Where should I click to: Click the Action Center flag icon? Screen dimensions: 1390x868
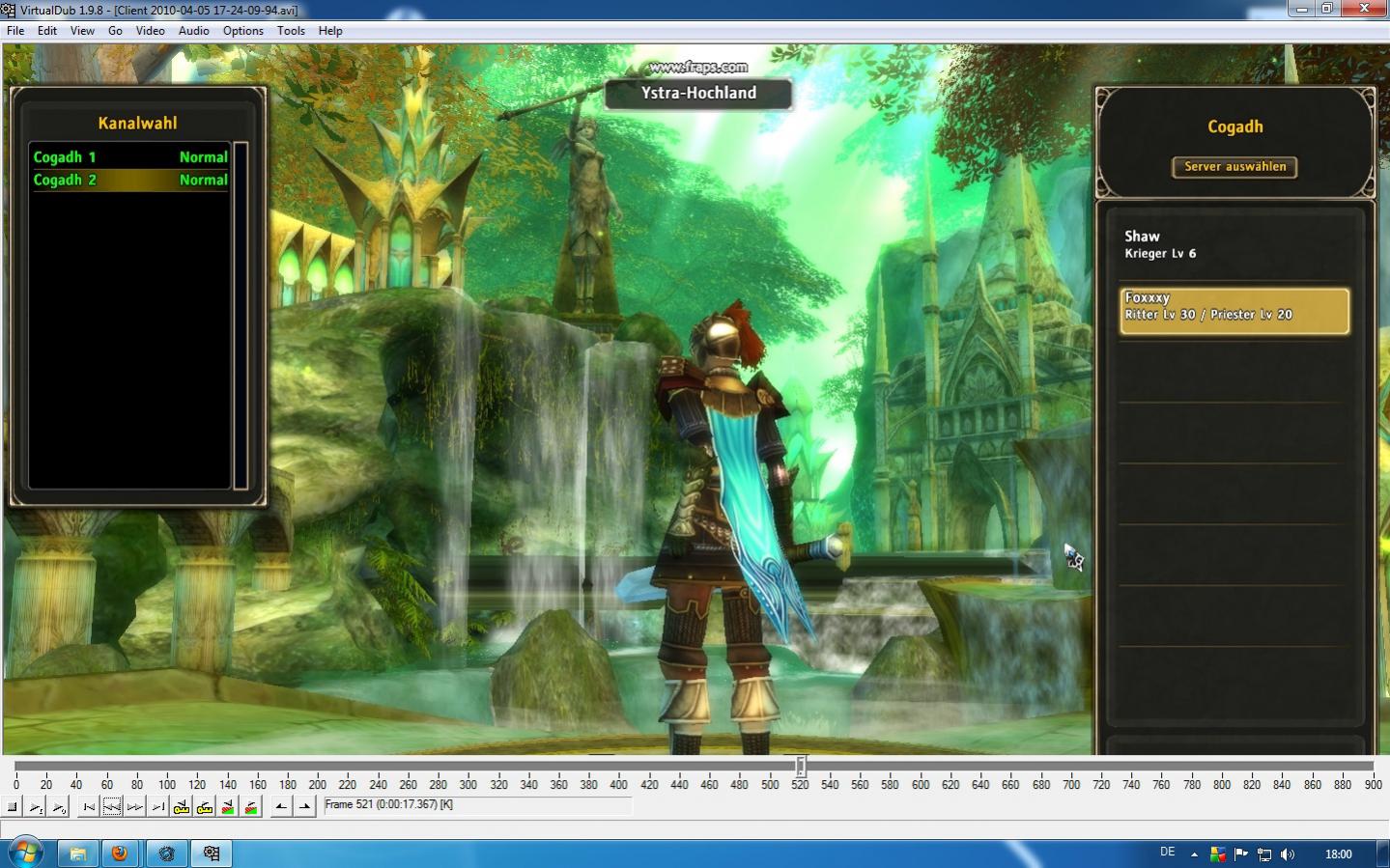click(1241, 854)
